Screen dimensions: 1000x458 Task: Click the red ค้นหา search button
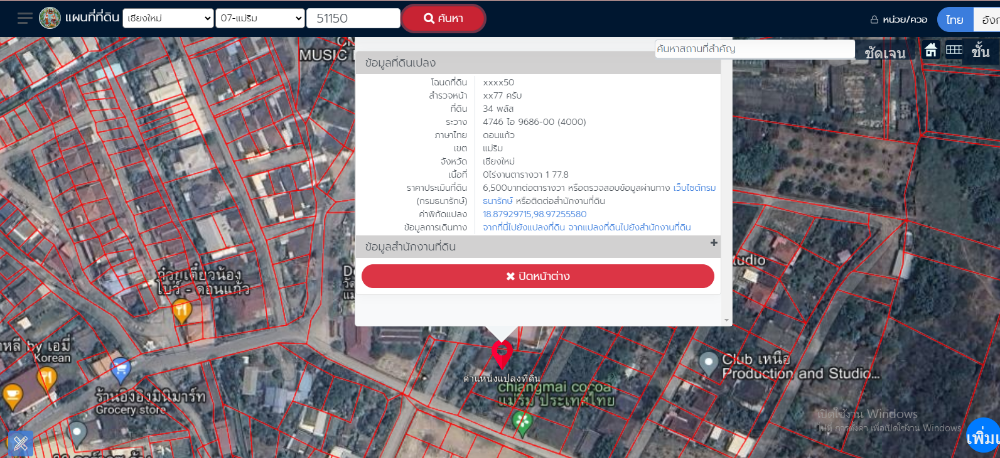pyautogui.click(x=443, y=18)
